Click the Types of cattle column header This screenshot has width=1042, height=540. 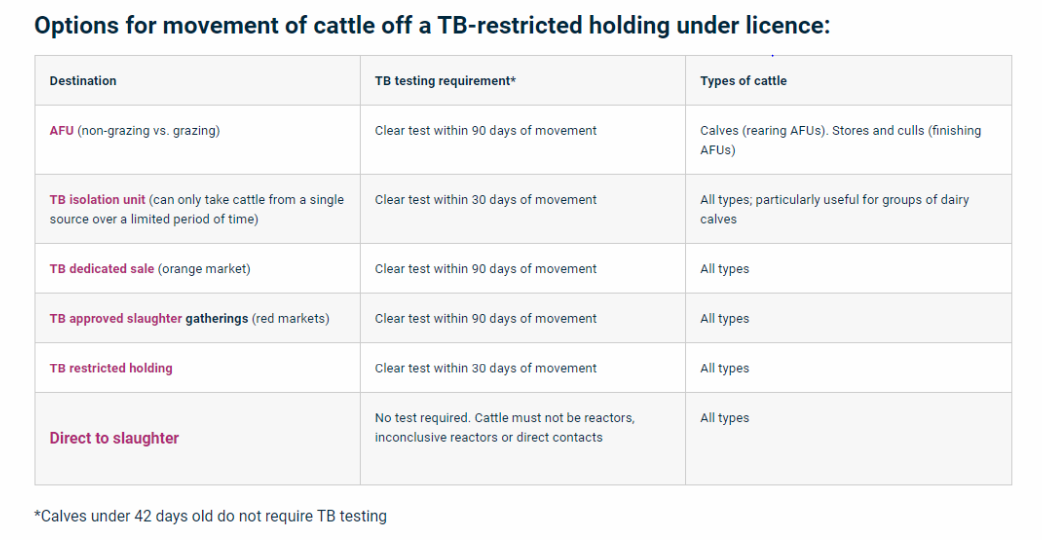click(x=743, y=81)
